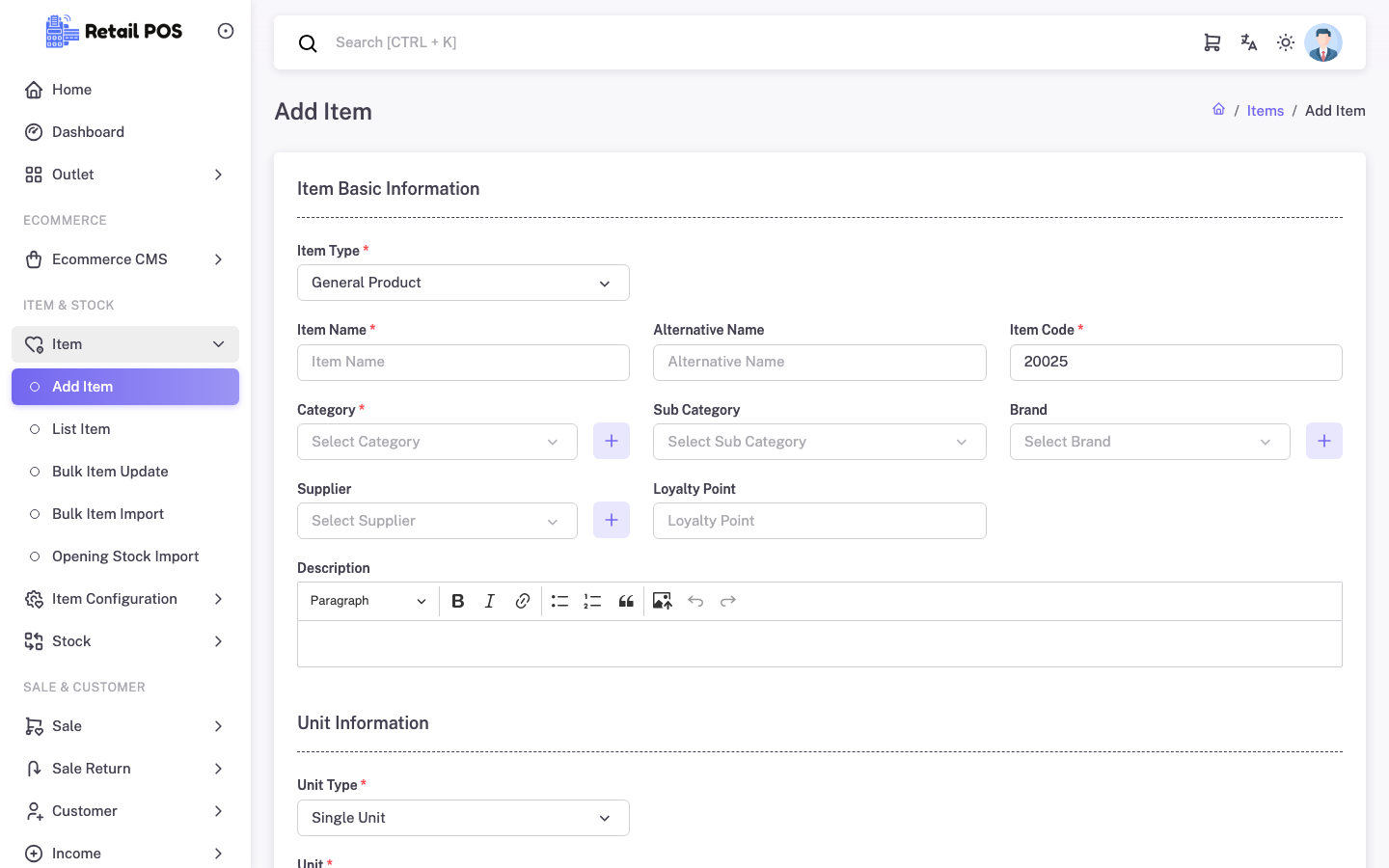Toggle light/dark theme sun icon
Image resolution: width=1389 pixels, height=868 pixels.
1286,42
